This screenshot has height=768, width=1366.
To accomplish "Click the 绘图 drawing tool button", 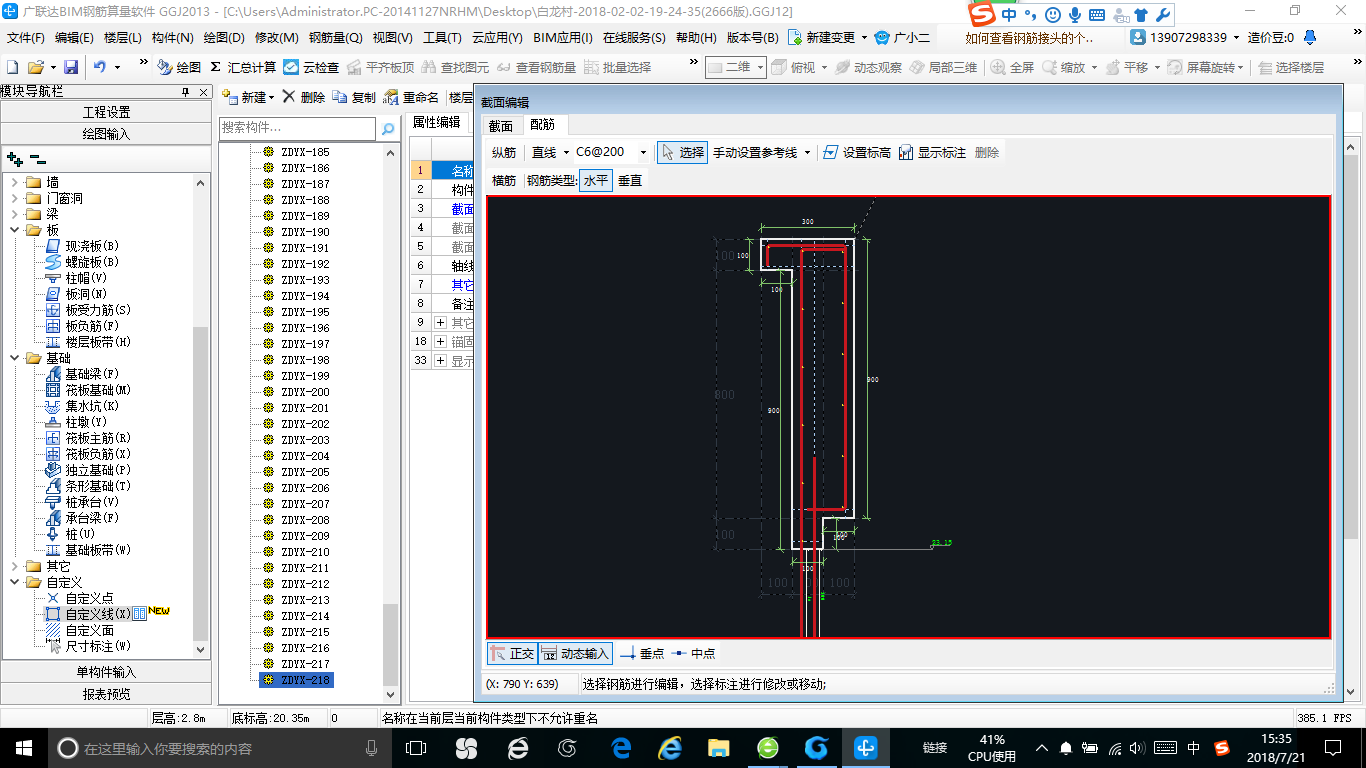I will [179, 67].
